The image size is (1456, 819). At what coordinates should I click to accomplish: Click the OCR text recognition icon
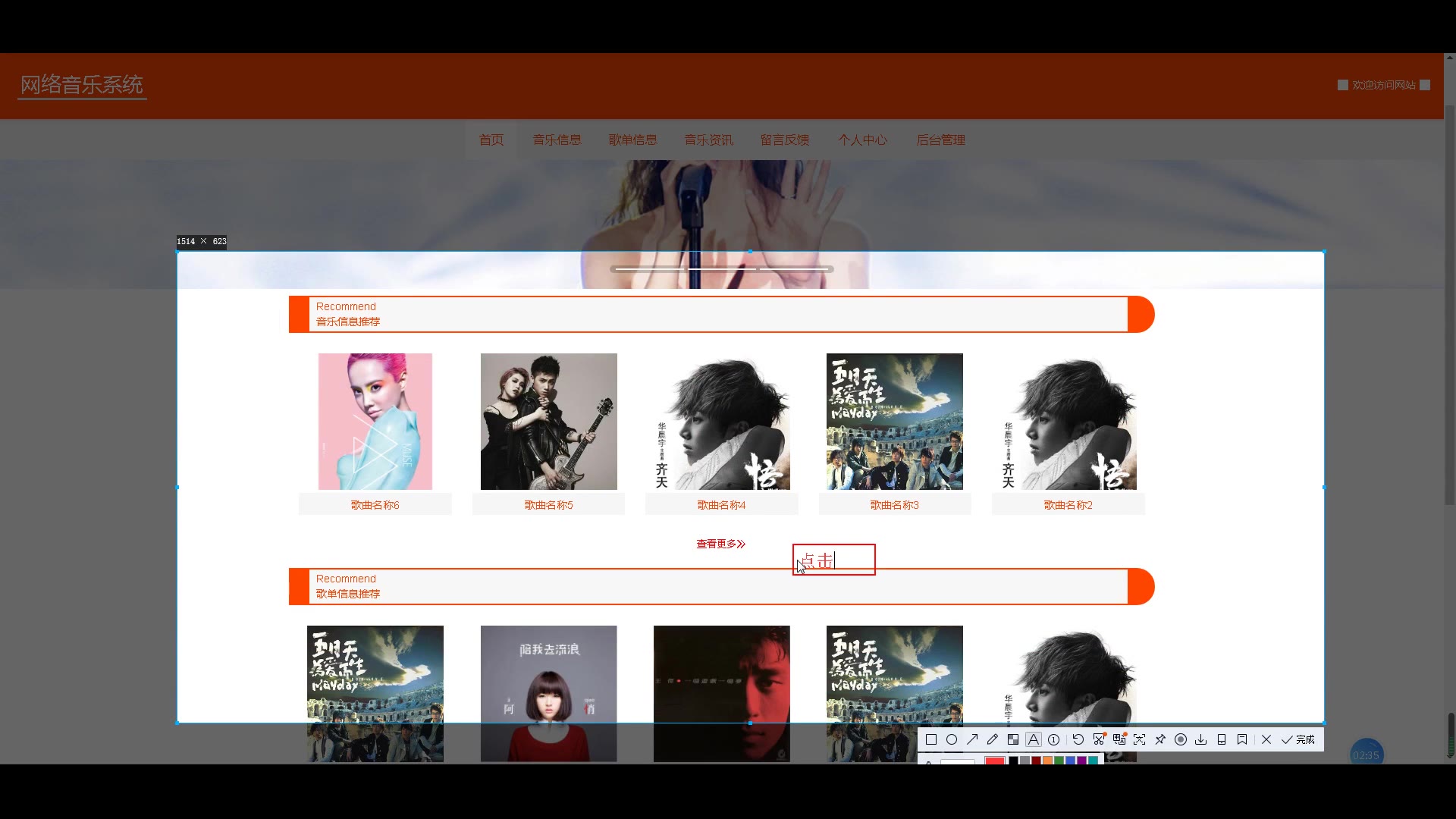[1140, 739]
